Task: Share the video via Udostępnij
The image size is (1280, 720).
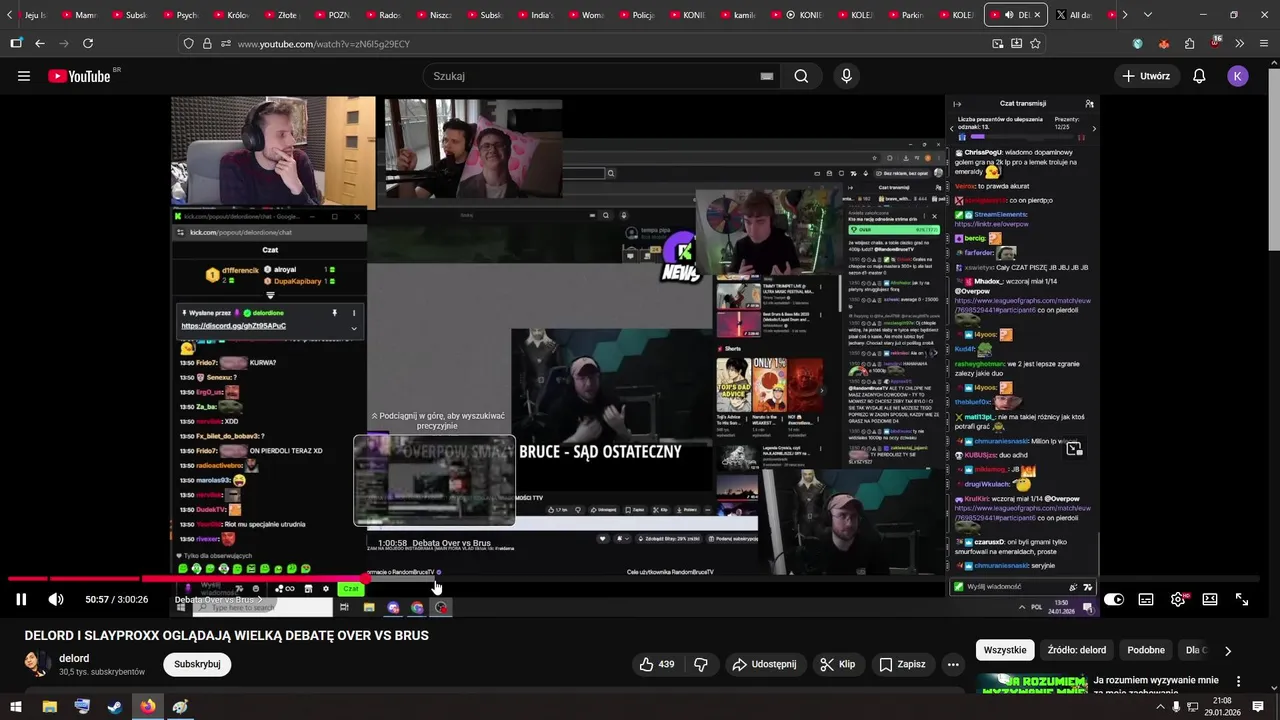Action: [x=764, y=664]
